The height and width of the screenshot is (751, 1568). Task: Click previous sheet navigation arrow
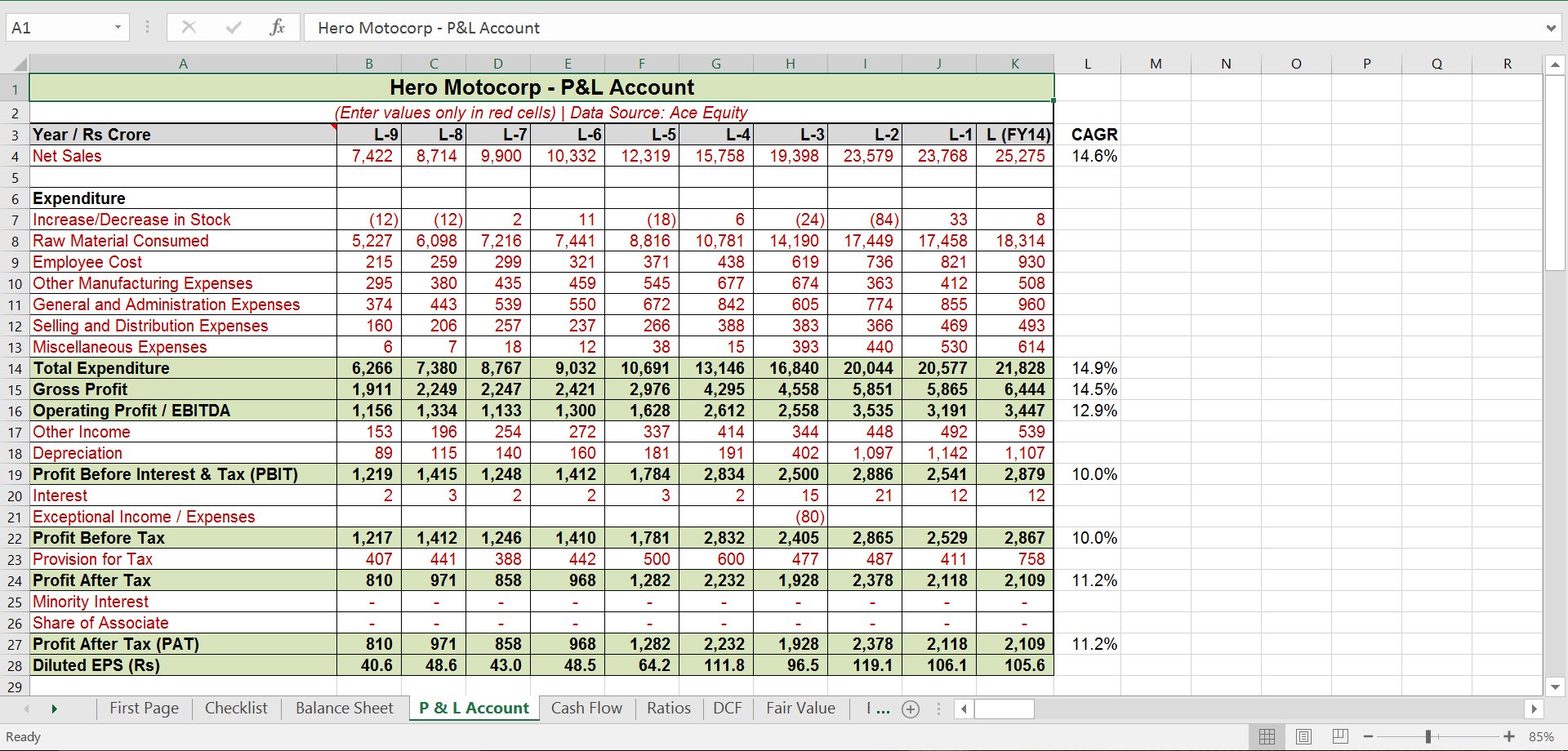pos(27,709)
